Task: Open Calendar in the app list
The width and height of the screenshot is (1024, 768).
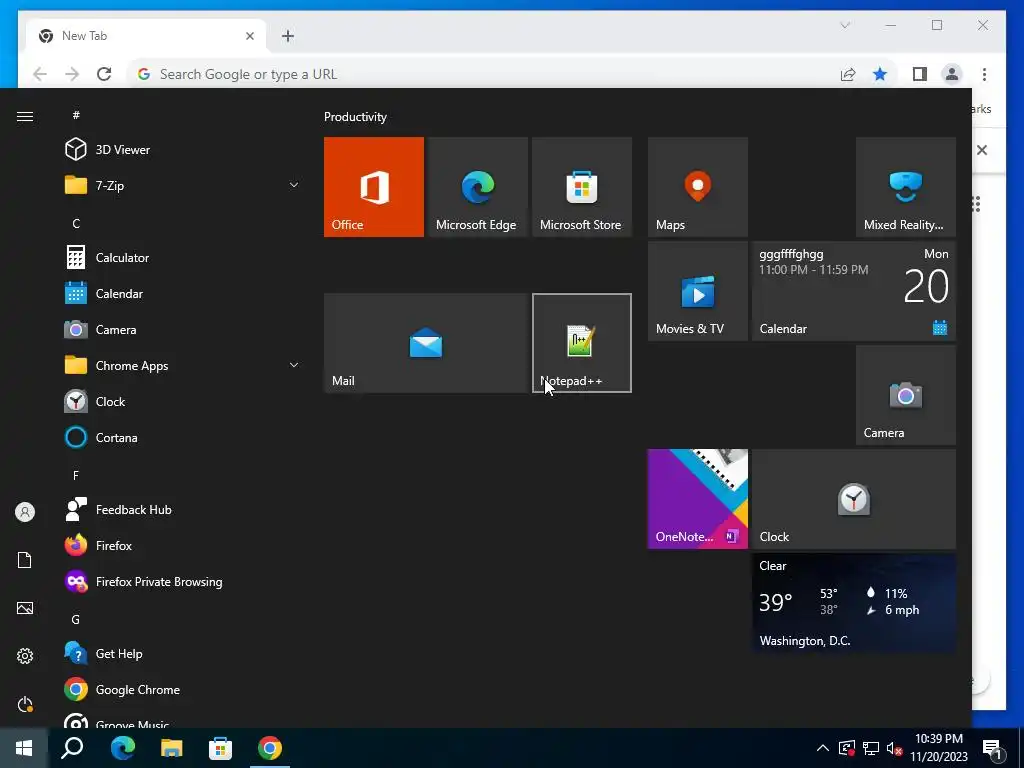Action: (183, 293)
